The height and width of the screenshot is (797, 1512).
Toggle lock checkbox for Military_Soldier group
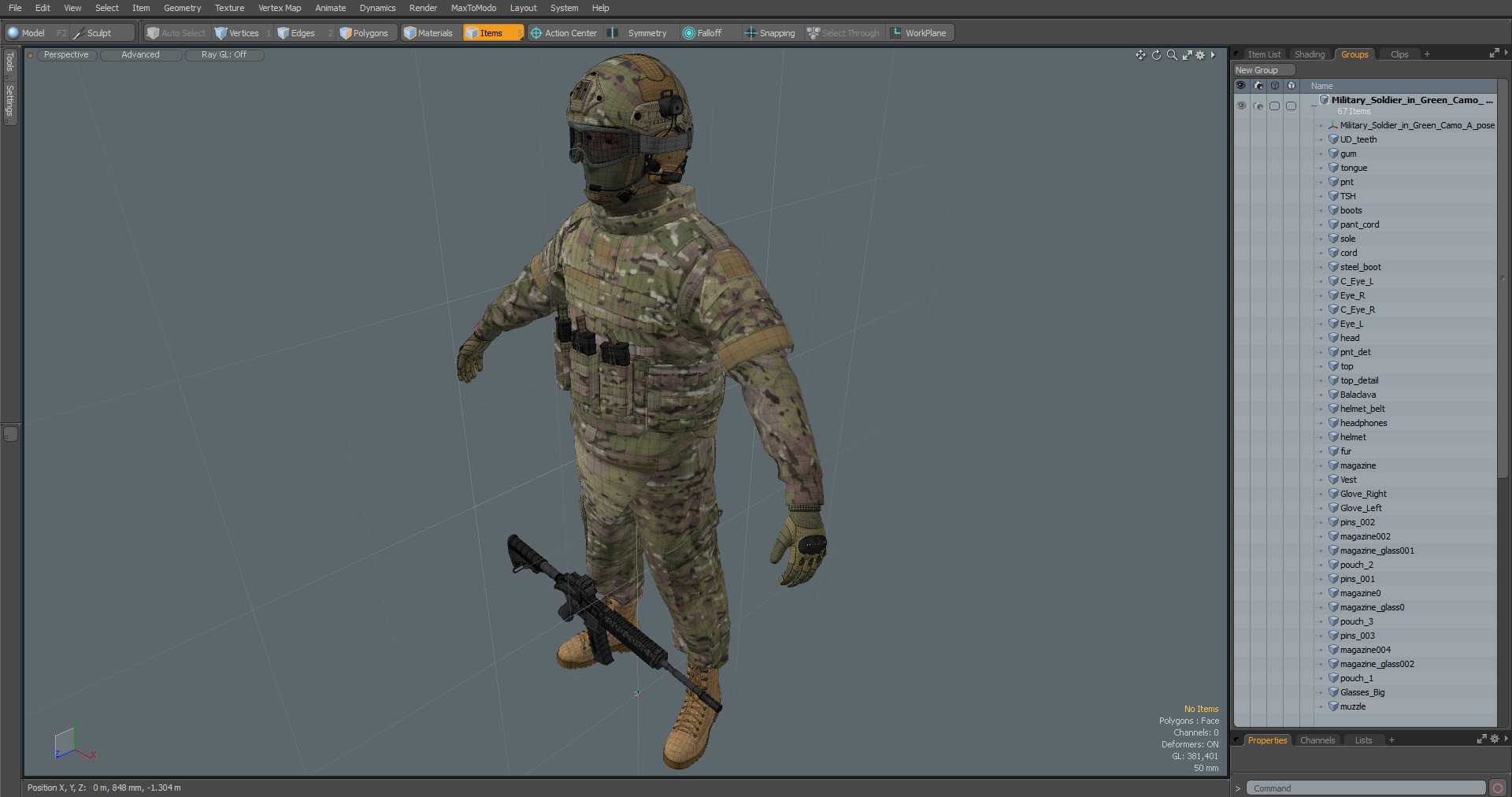pyautogui.click(x=1291, y=106)
